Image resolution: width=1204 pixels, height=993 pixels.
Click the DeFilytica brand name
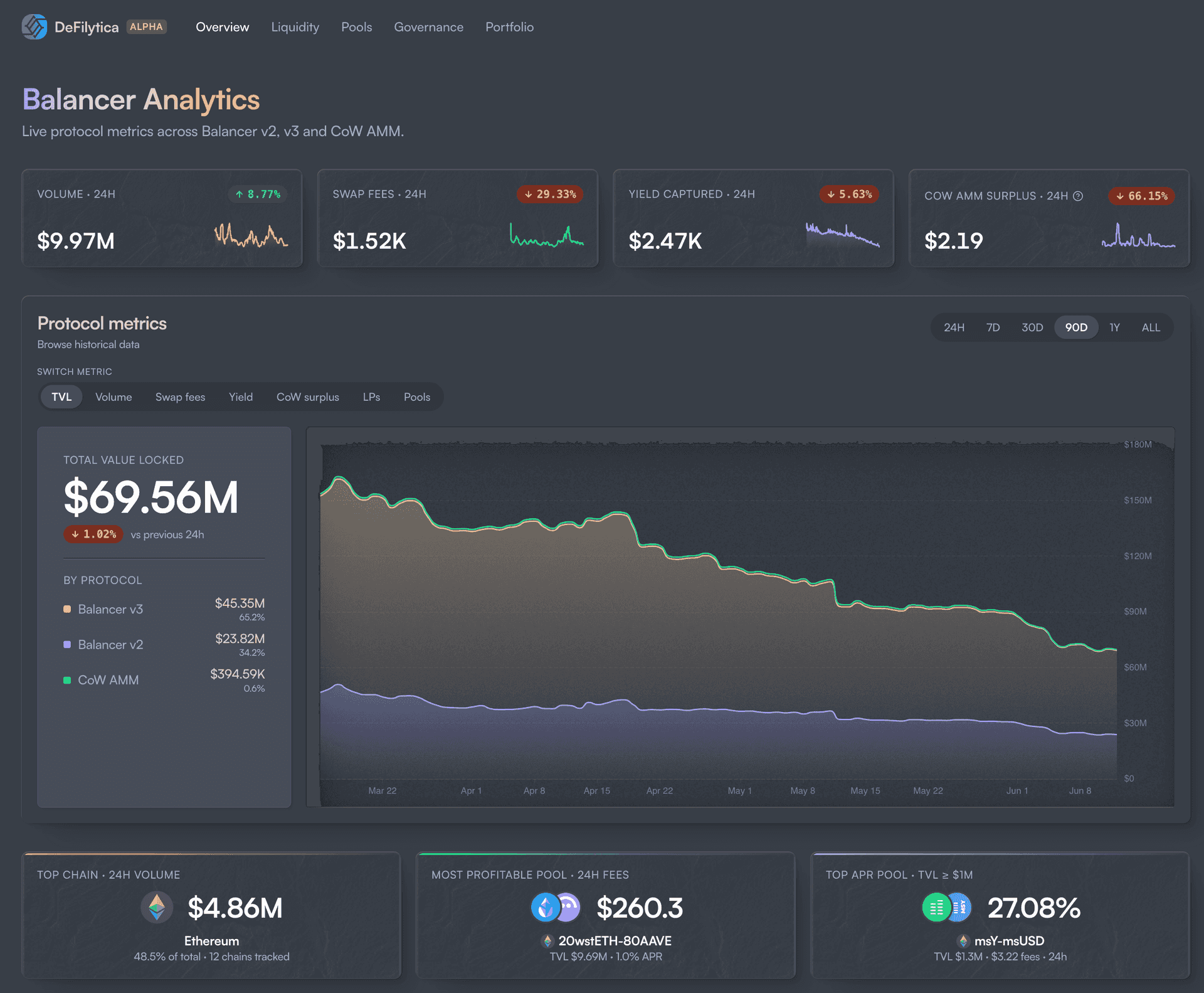pos(87,27)
